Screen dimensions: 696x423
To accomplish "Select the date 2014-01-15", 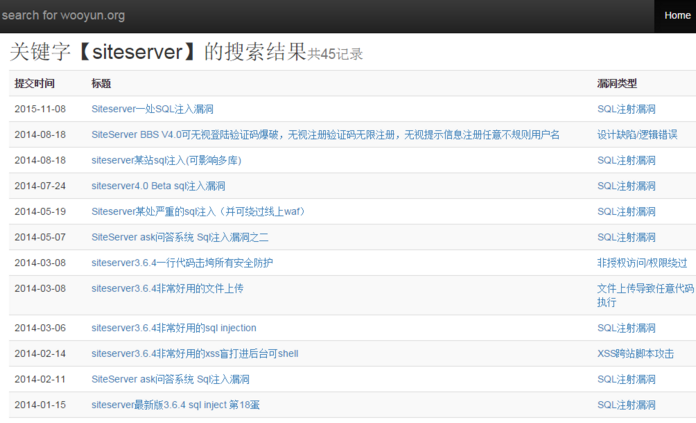I will coord(40,405).
